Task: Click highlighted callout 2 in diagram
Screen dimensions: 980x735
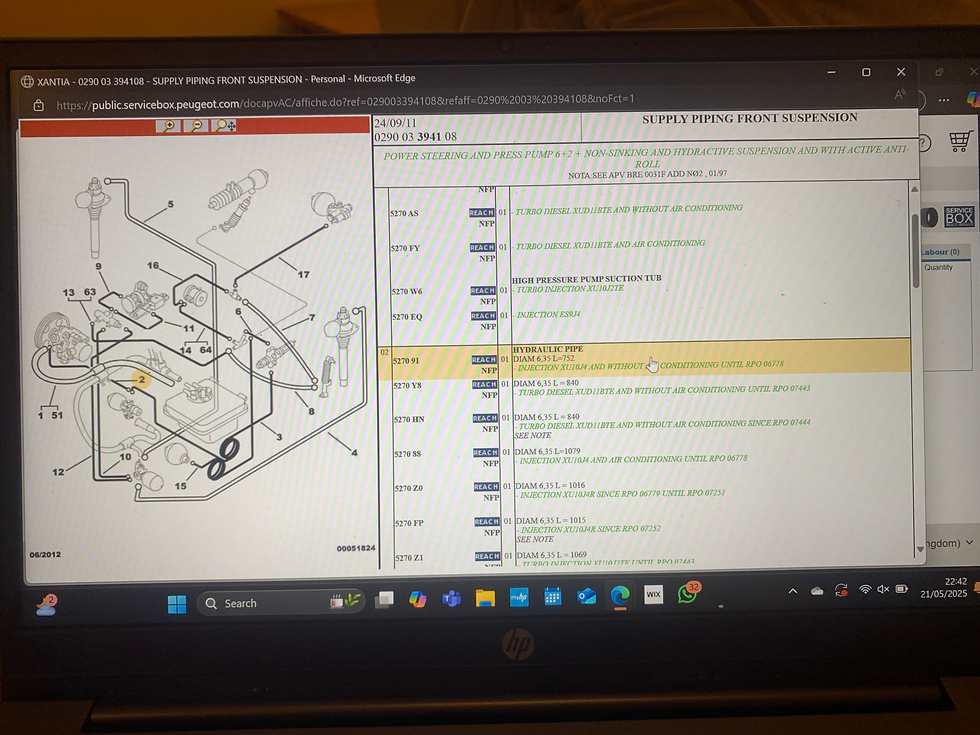Action: [142, 379]
